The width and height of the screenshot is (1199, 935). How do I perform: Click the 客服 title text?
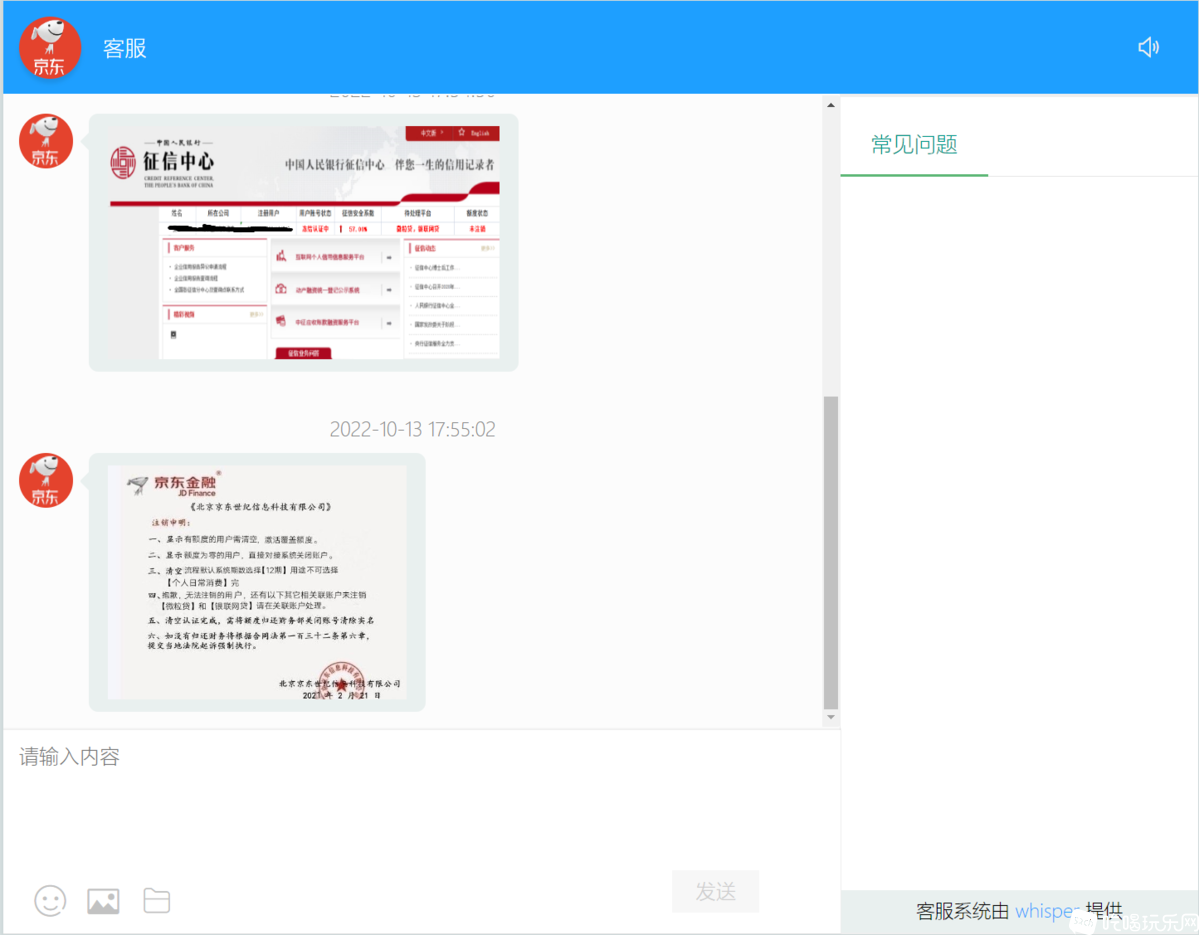click(x=125, y=48)
